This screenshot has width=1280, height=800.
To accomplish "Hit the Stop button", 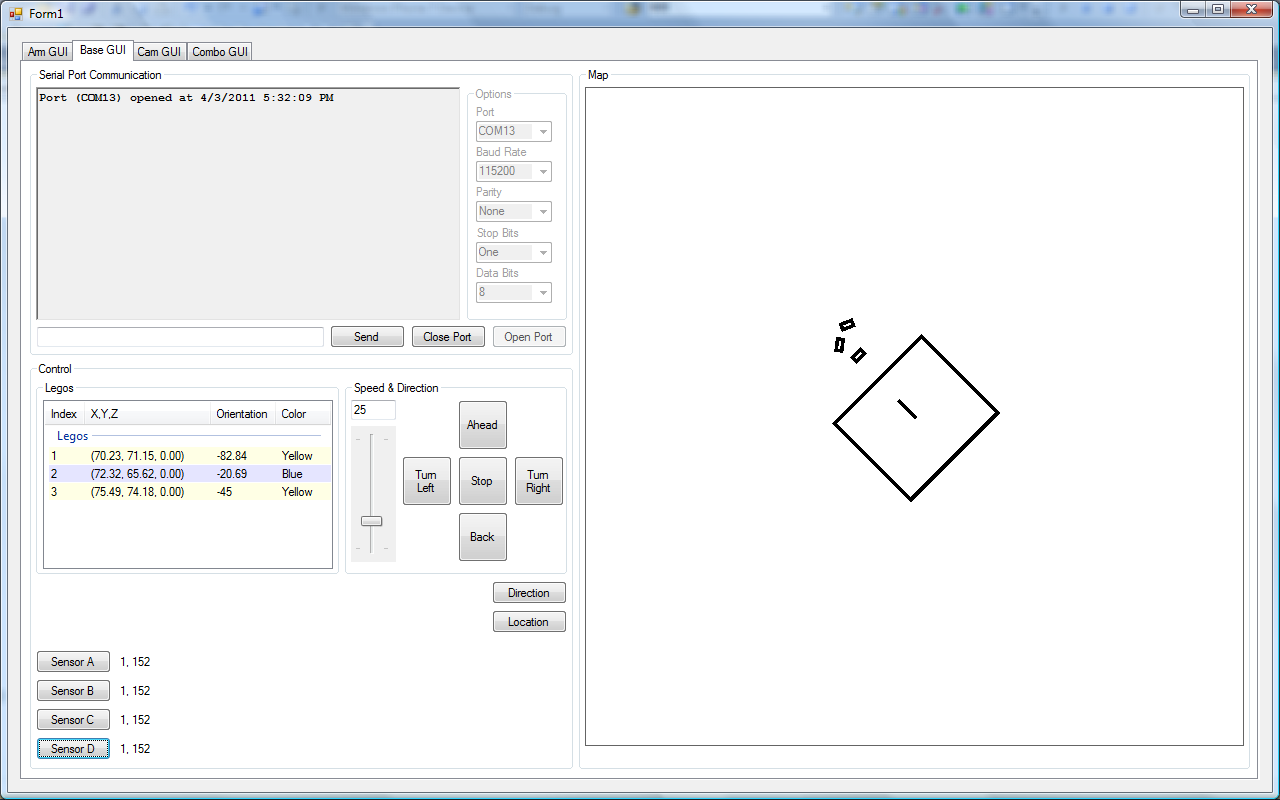I will [482, 481].
